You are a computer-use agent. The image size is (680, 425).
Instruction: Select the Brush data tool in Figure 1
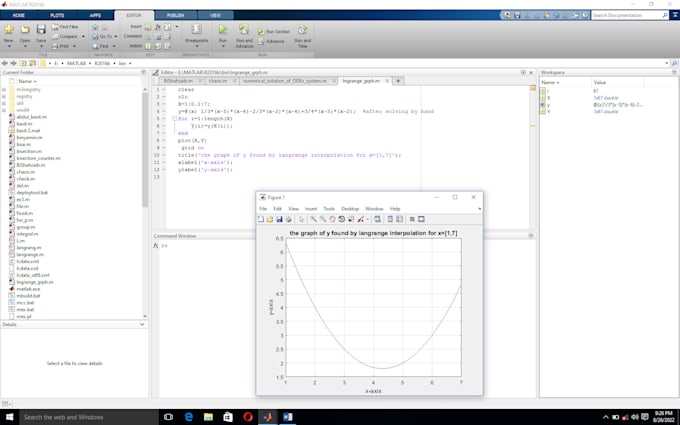click(x=361, y=219)
